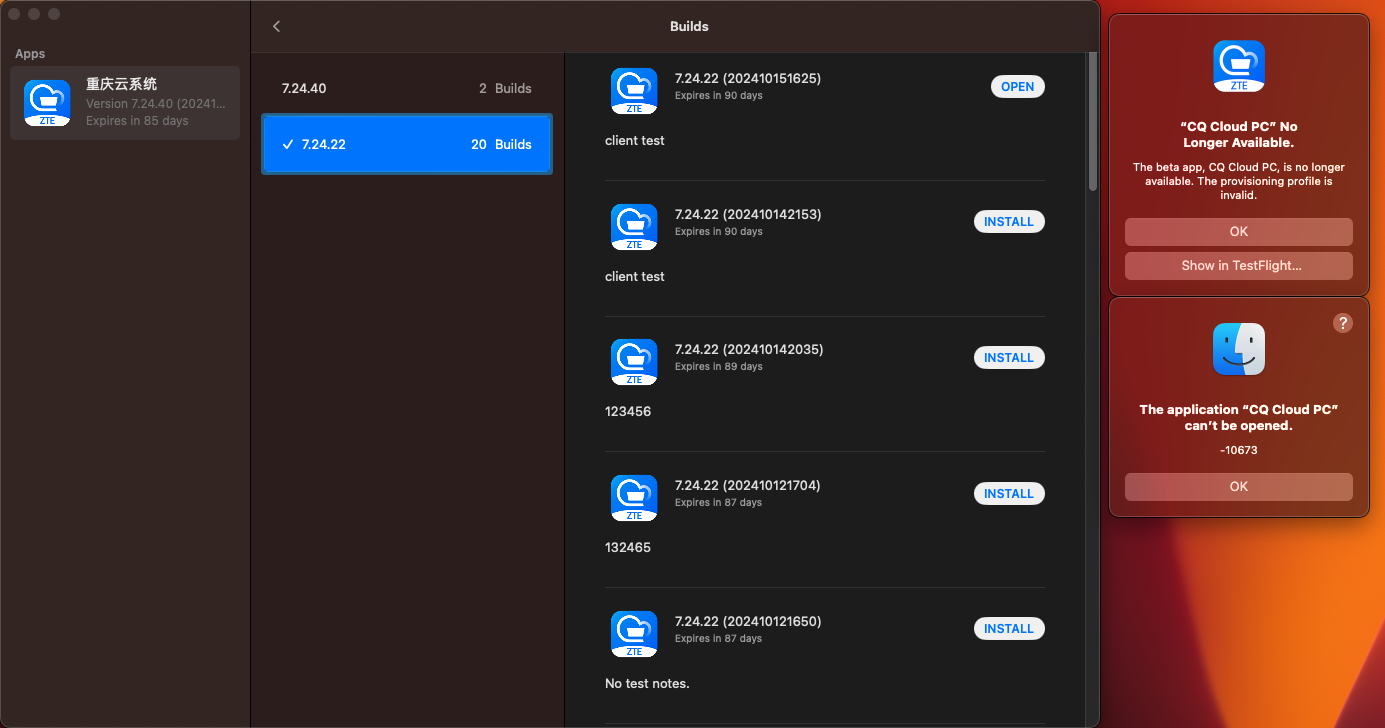1385x728 pixels.
Task: Click app icon of build 202410121650
Action: coord(634,634)
